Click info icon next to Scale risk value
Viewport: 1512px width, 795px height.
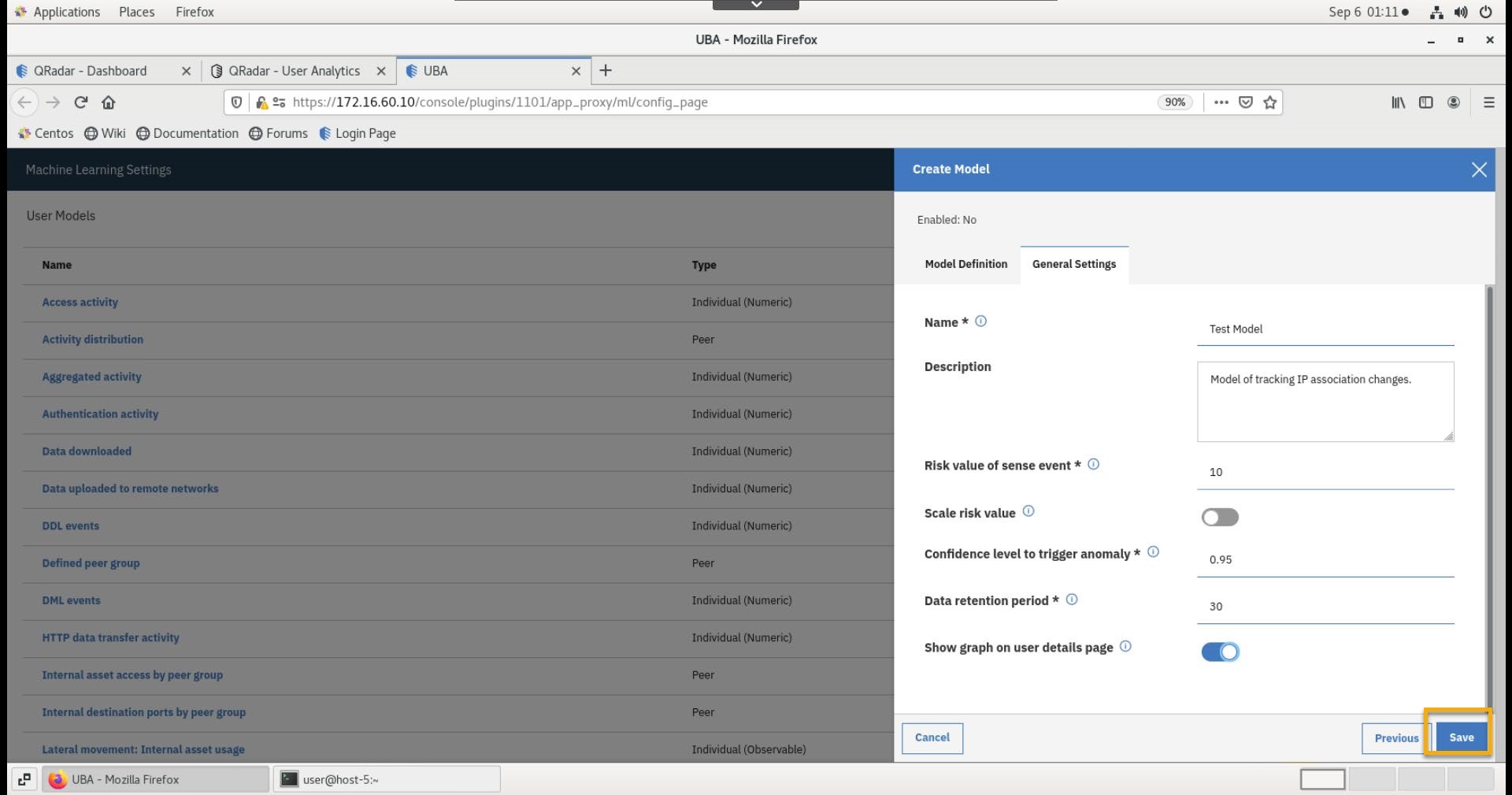tap(1028, 511)
